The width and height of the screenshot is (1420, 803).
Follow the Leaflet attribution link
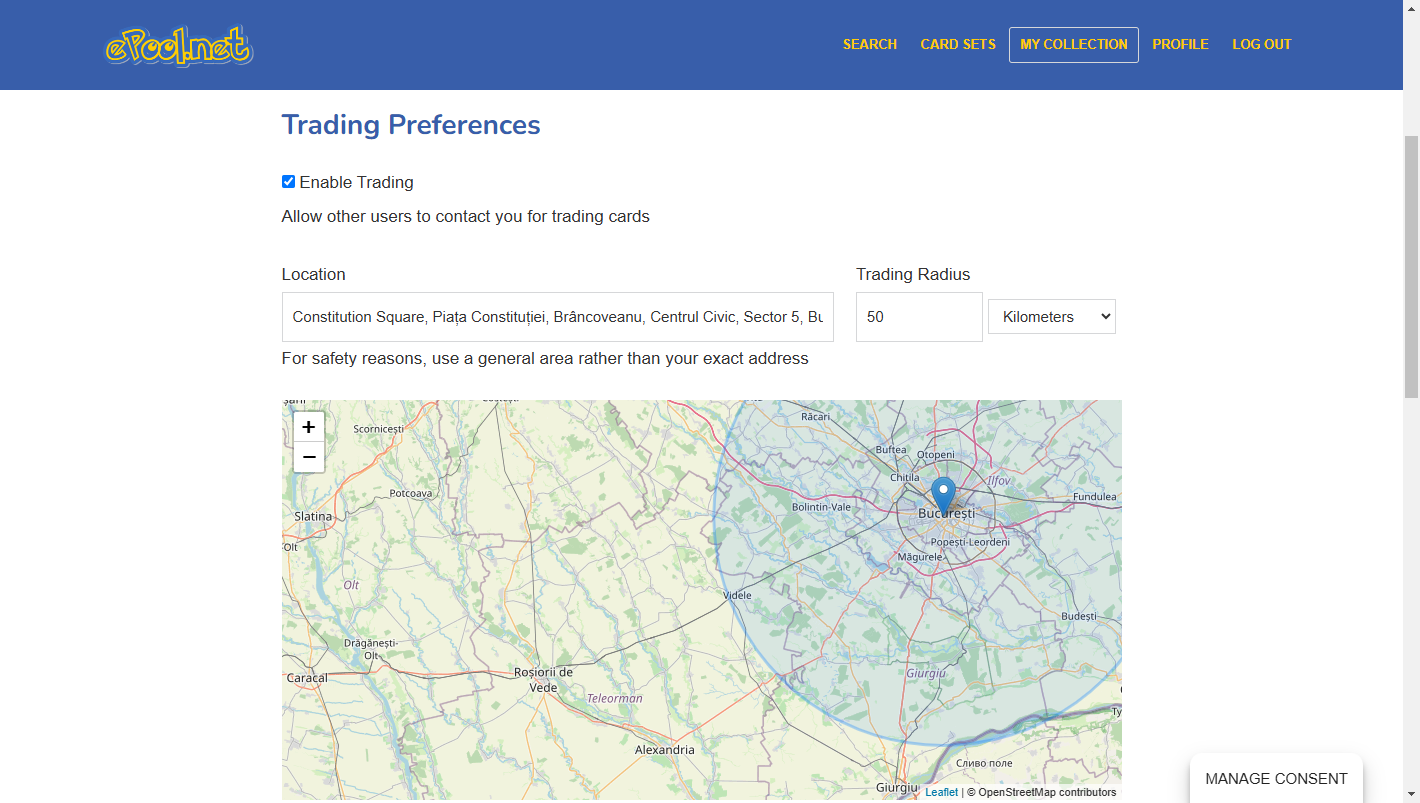(941, 792)
